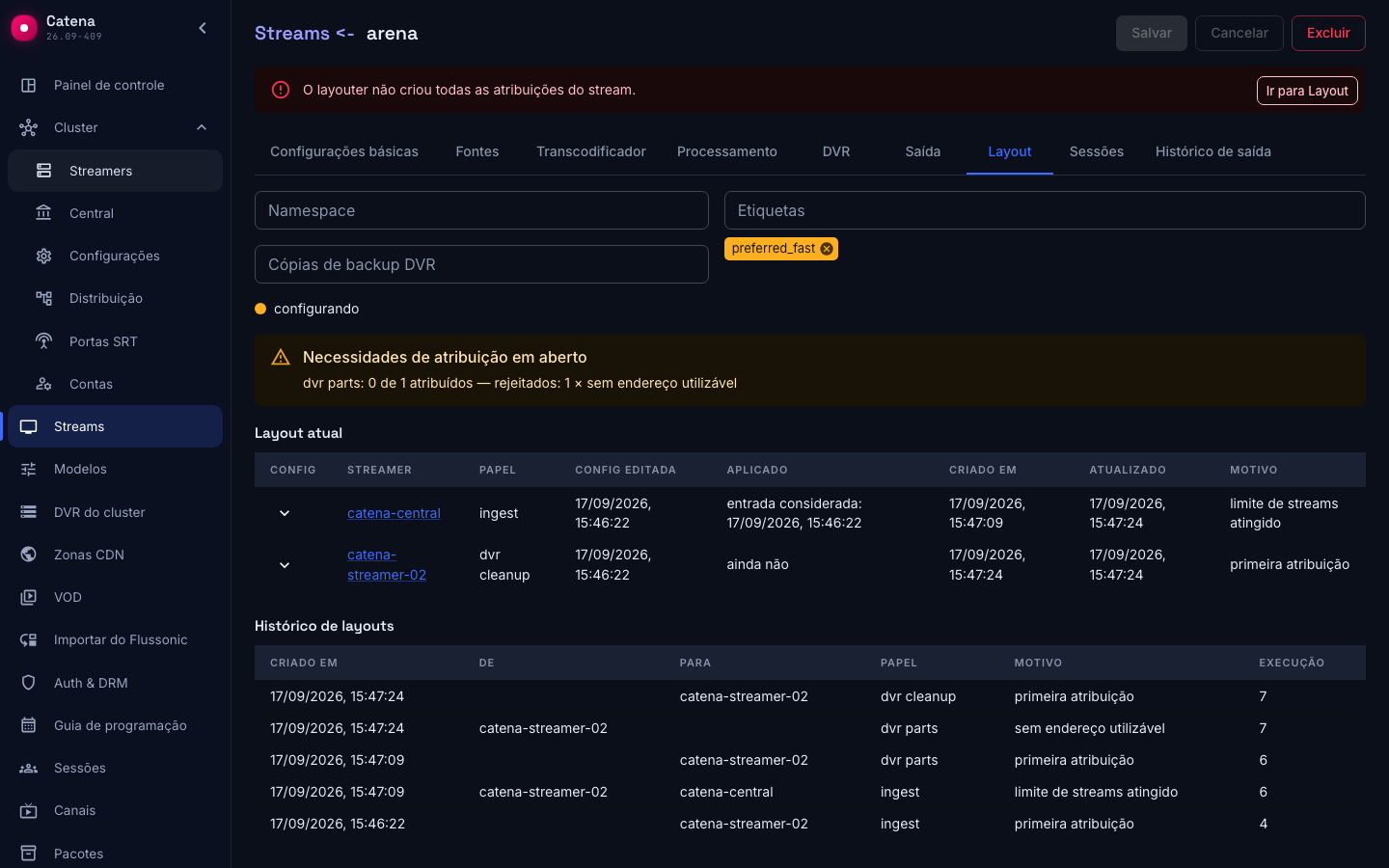Click the 'configurando' status text
The width and height of the screenshot is (1389, 868).
pyautogui.click(x=316, y=309)
